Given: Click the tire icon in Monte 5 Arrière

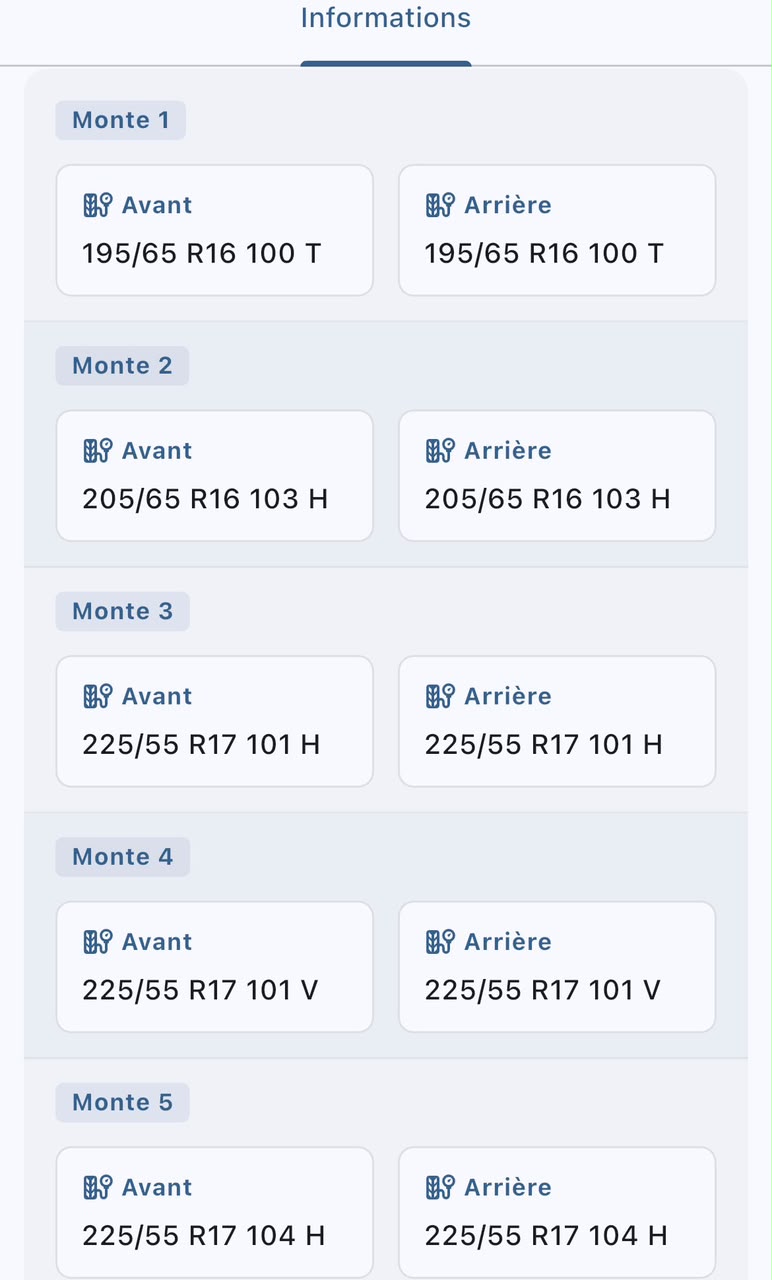Looking at the screenshot, I should [x=440, y=1187].
